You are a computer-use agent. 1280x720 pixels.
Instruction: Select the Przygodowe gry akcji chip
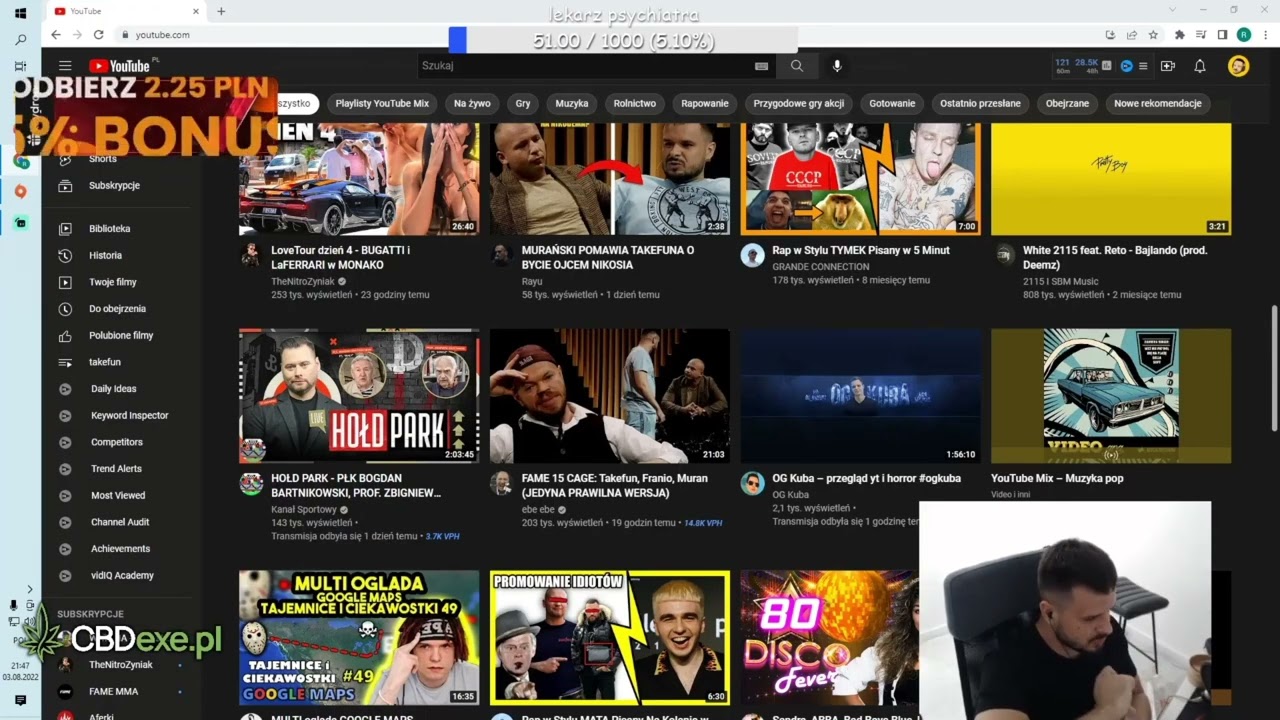coord(799,103)
